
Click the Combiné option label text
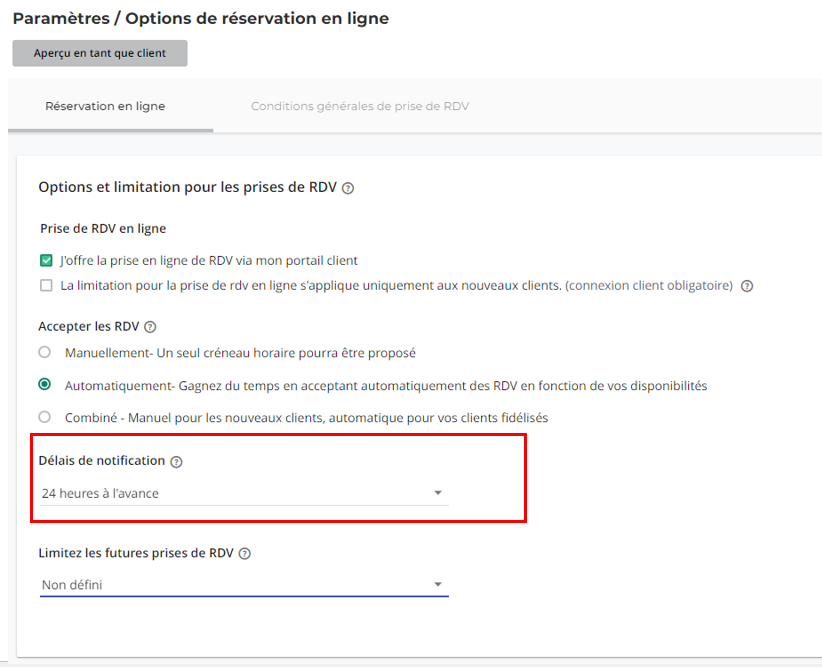coord(306,418)
